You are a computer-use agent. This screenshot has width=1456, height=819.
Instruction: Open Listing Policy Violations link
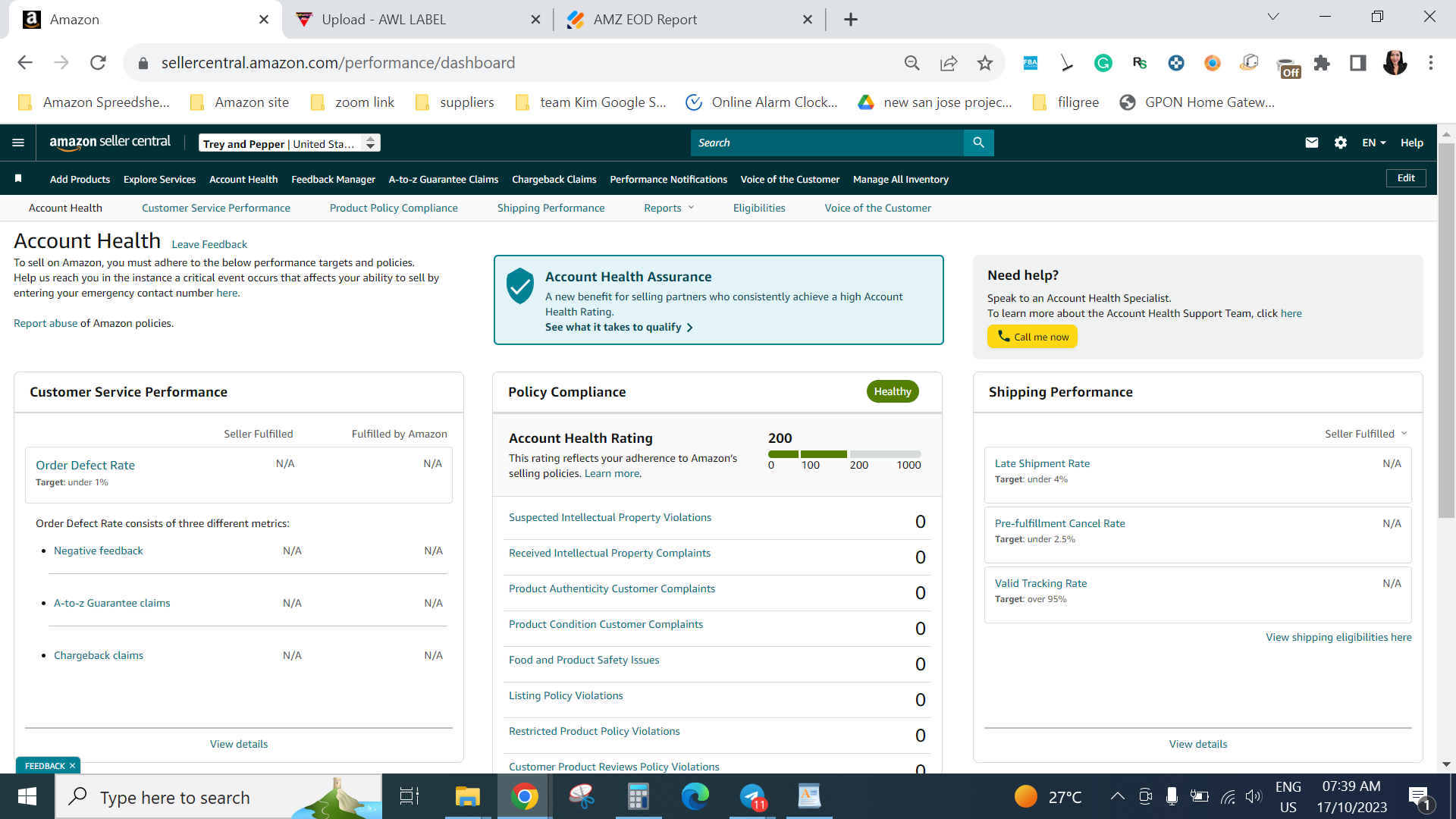tap(566, 695)
